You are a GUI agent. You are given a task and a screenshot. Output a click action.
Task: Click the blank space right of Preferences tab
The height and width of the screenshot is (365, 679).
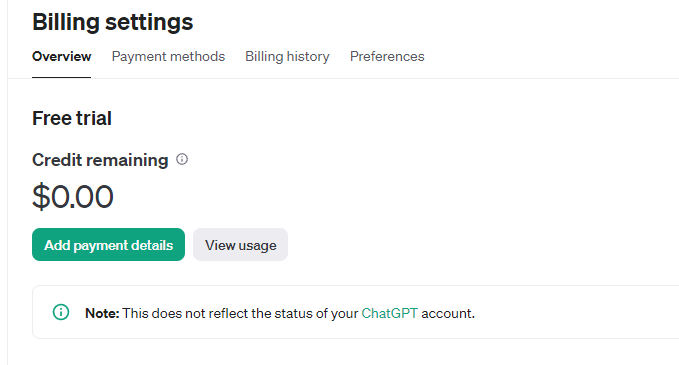click(x=550, y=56)
